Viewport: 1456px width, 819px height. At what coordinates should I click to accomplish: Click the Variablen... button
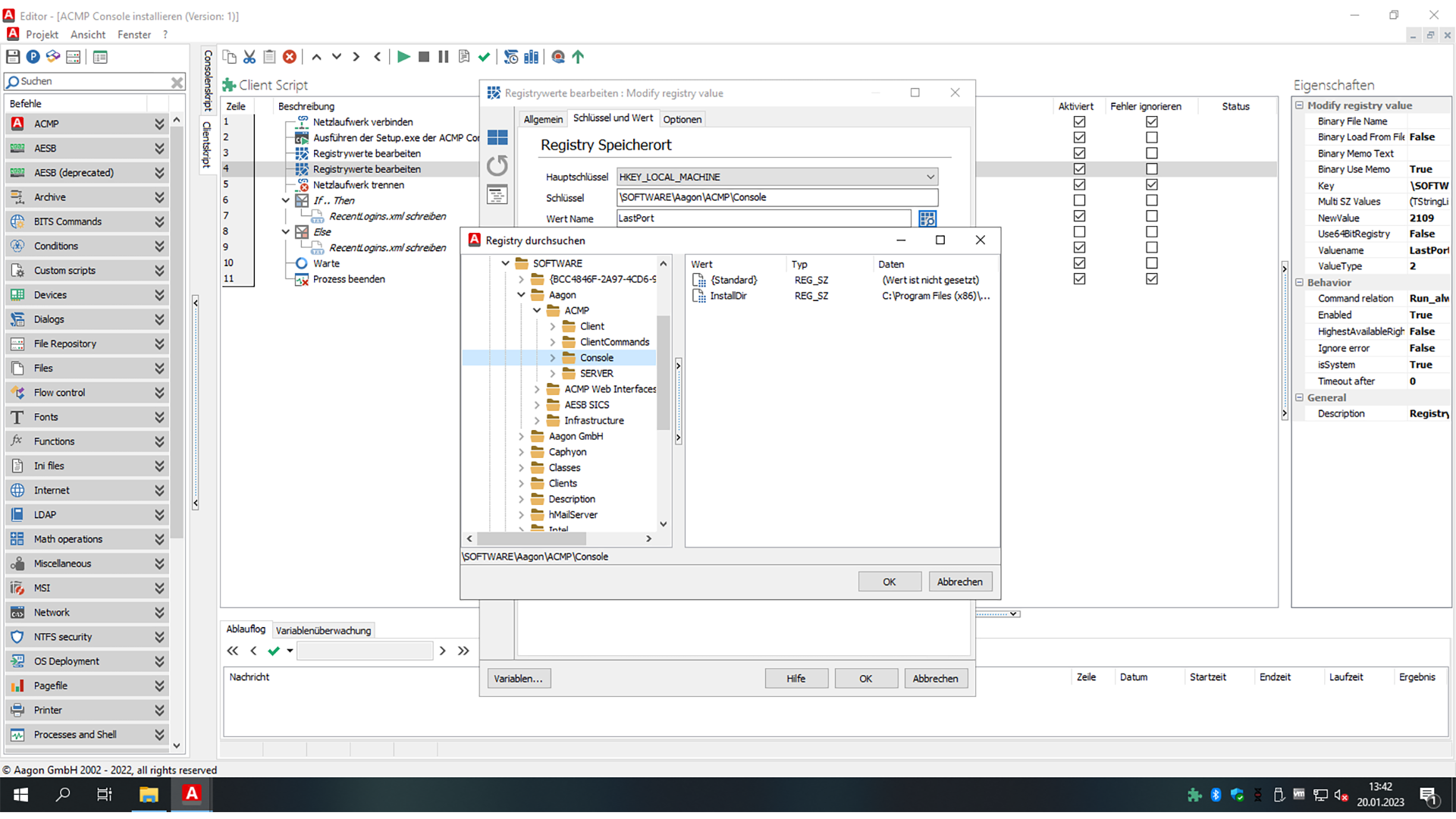[x=518, y=679]
